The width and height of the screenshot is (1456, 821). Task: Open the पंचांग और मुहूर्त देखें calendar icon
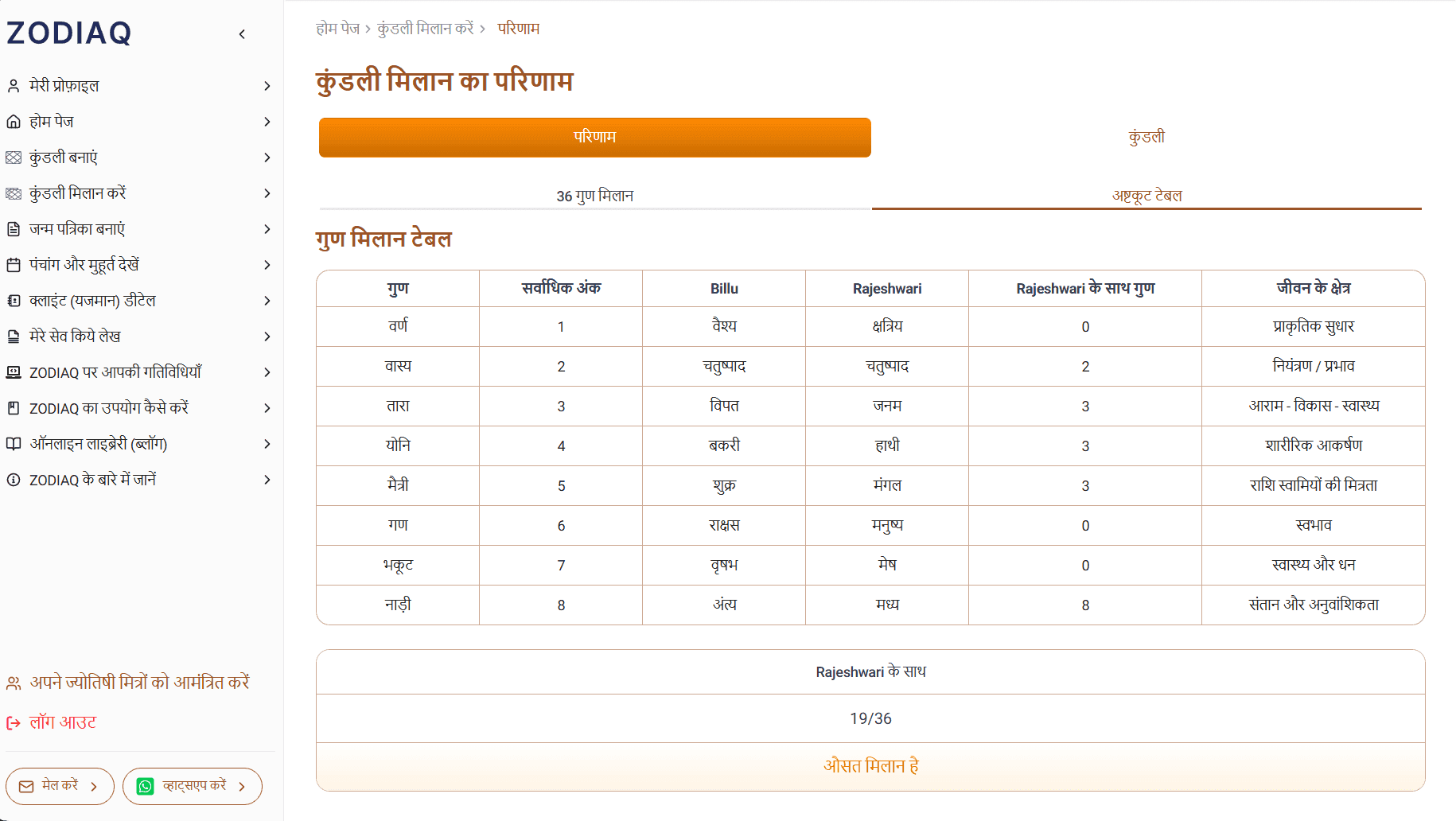pos(13,264)
